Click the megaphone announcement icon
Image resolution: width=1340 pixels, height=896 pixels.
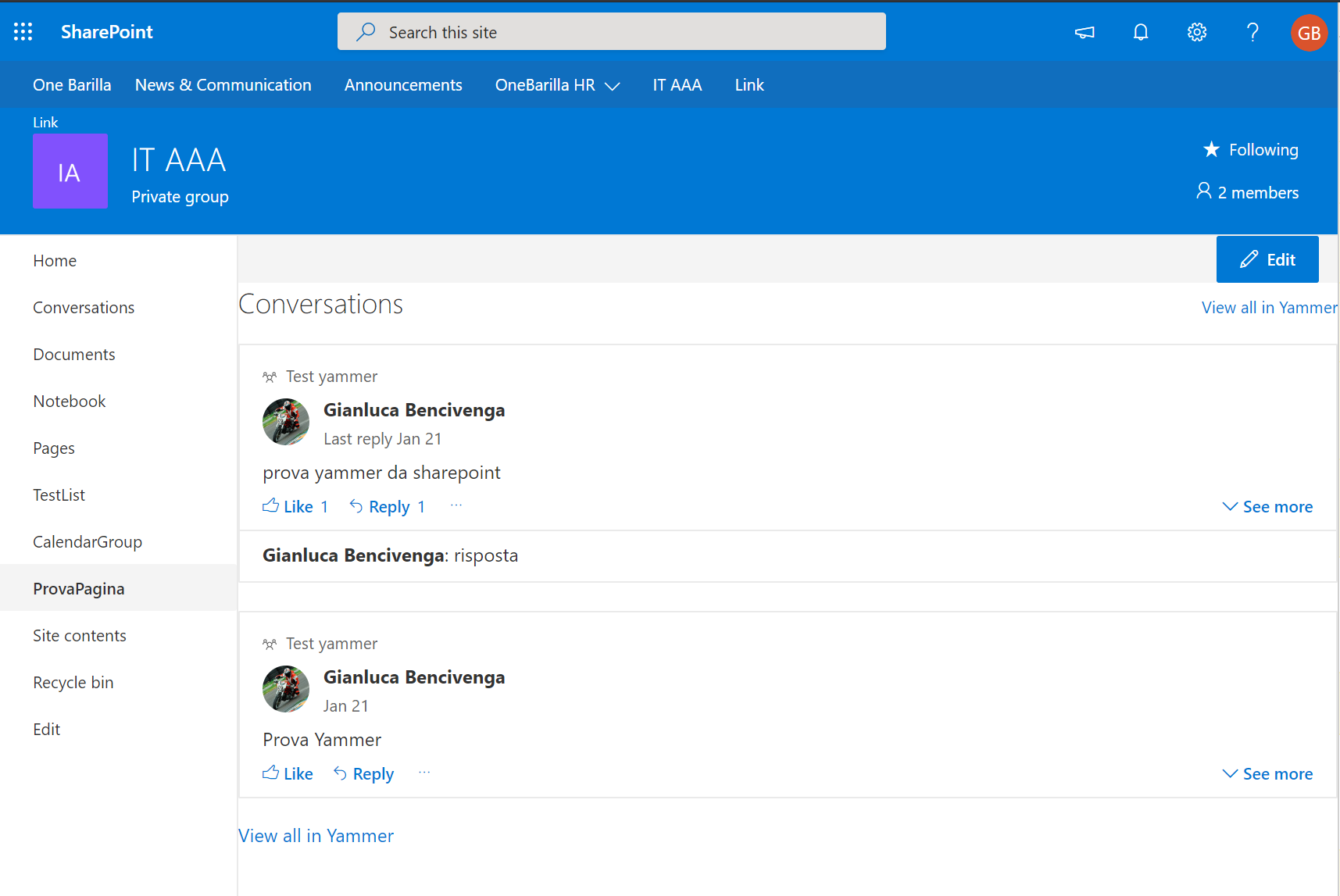tap(1085, 32)
